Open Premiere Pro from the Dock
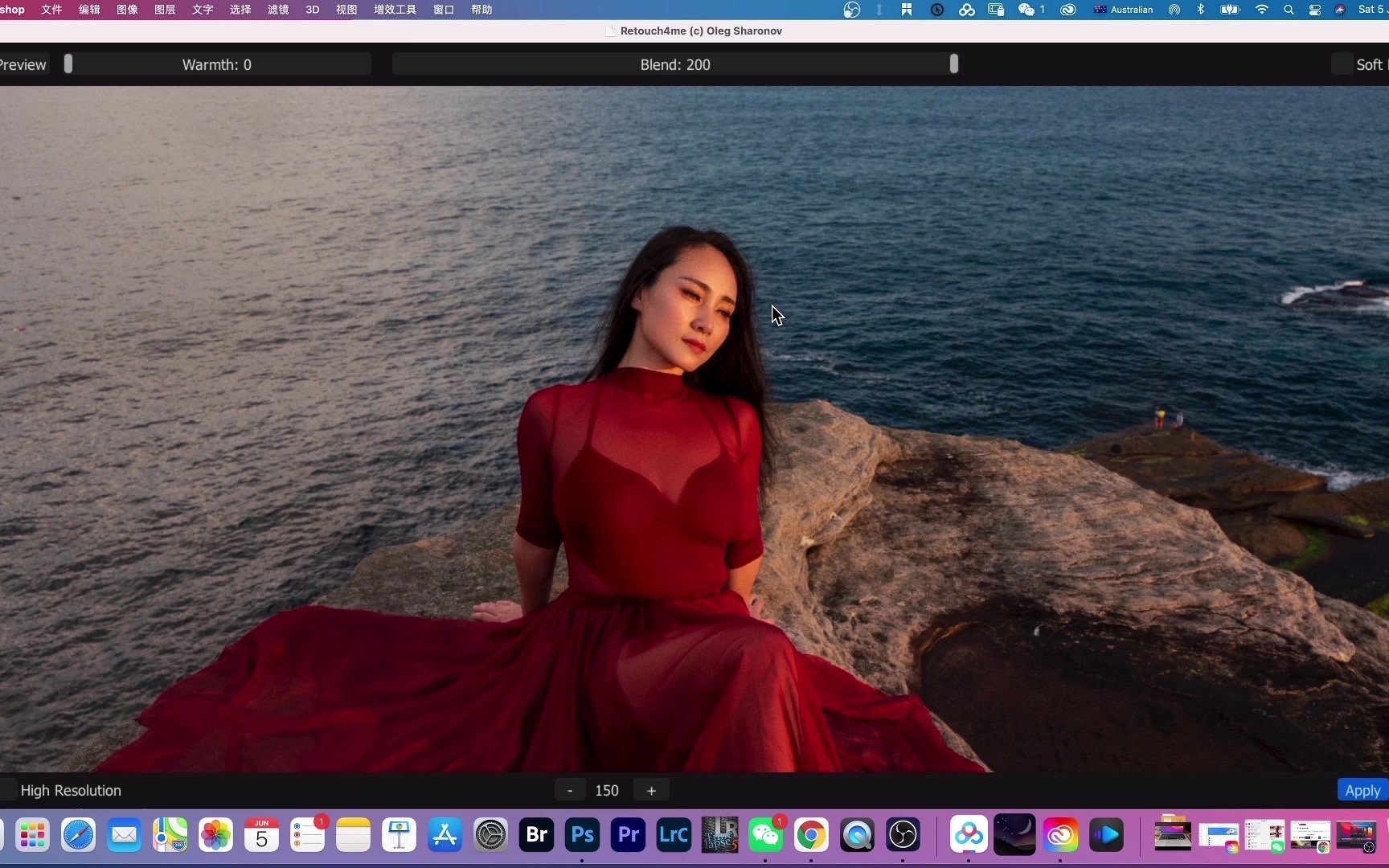This screenshot has width=1389, height=868. point(627,836)
